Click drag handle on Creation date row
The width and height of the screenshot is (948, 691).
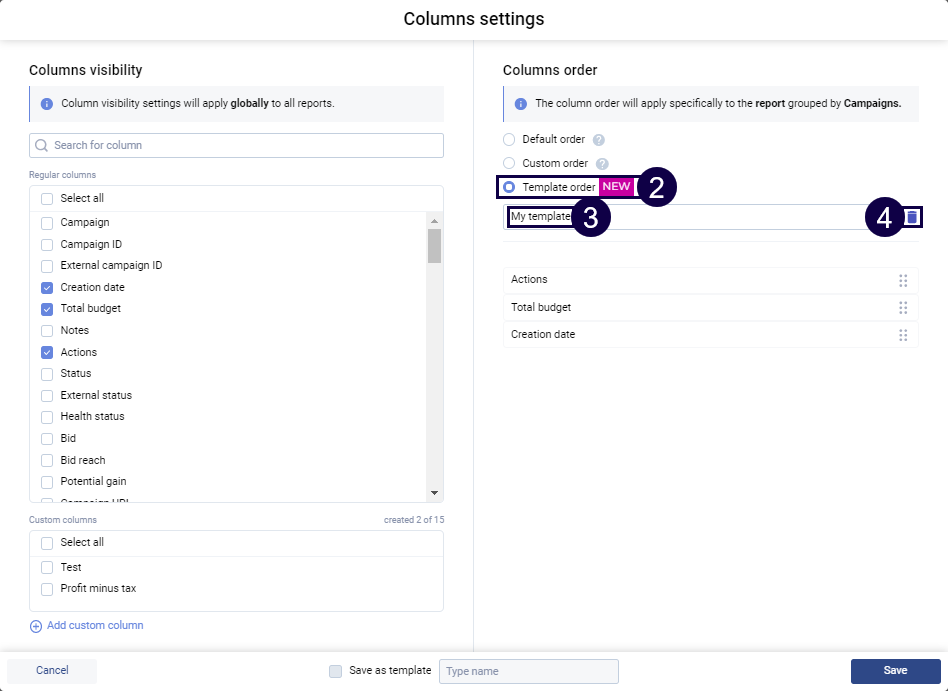(903, 335)
